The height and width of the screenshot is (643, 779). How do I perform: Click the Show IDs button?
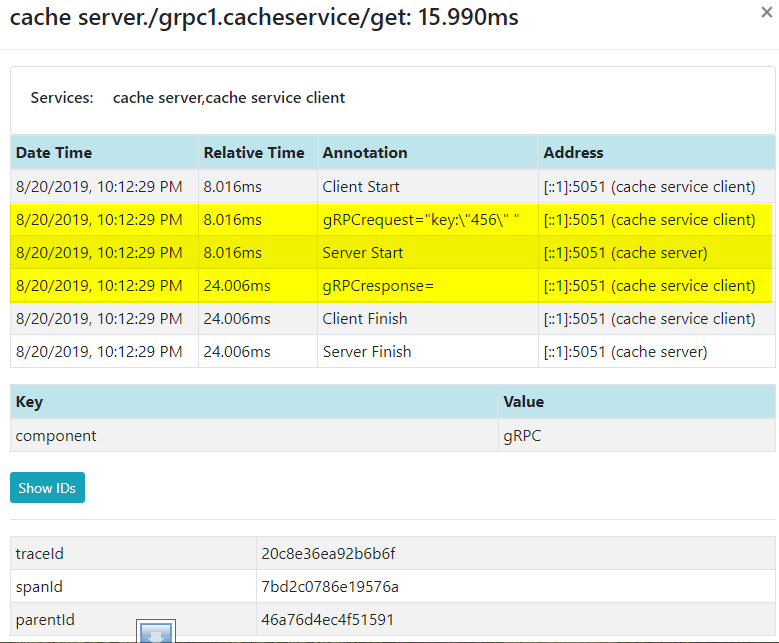[47, 487]
